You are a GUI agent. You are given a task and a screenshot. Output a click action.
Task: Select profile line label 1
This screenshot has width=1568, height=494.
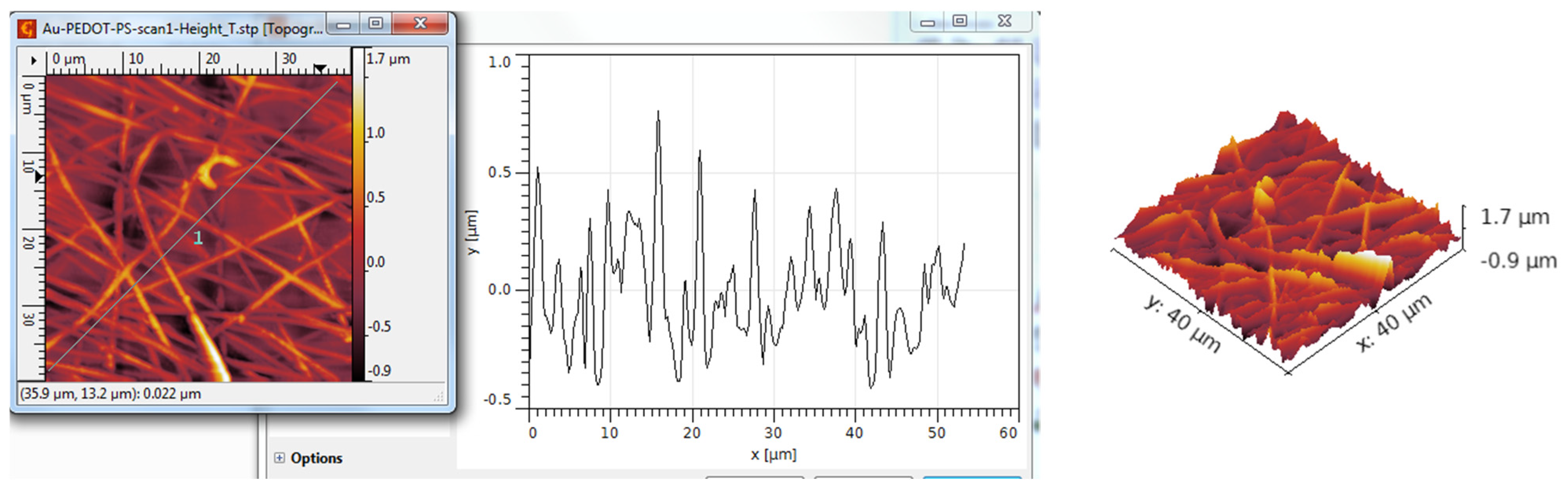198,238
